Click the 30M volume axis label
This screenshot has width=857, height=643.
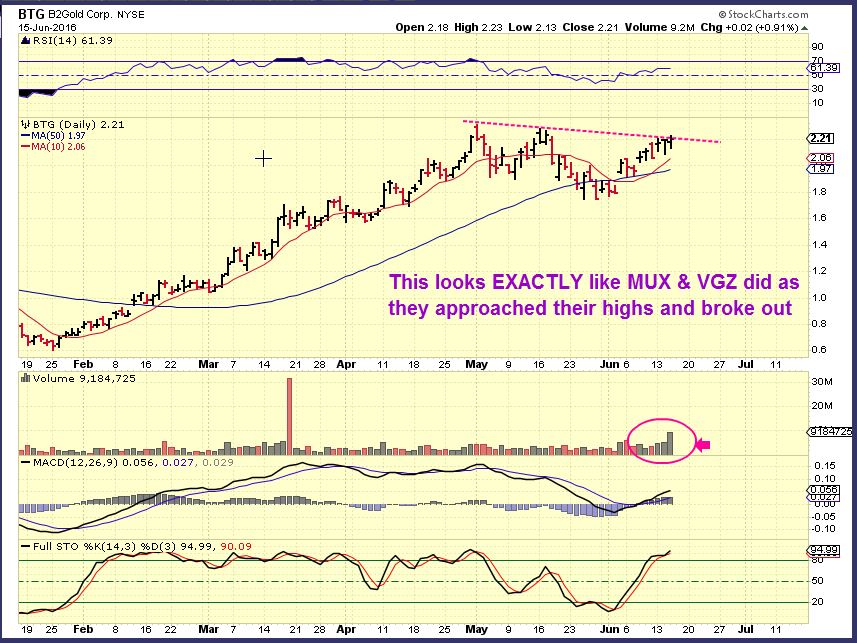click(x=822, y=382)
